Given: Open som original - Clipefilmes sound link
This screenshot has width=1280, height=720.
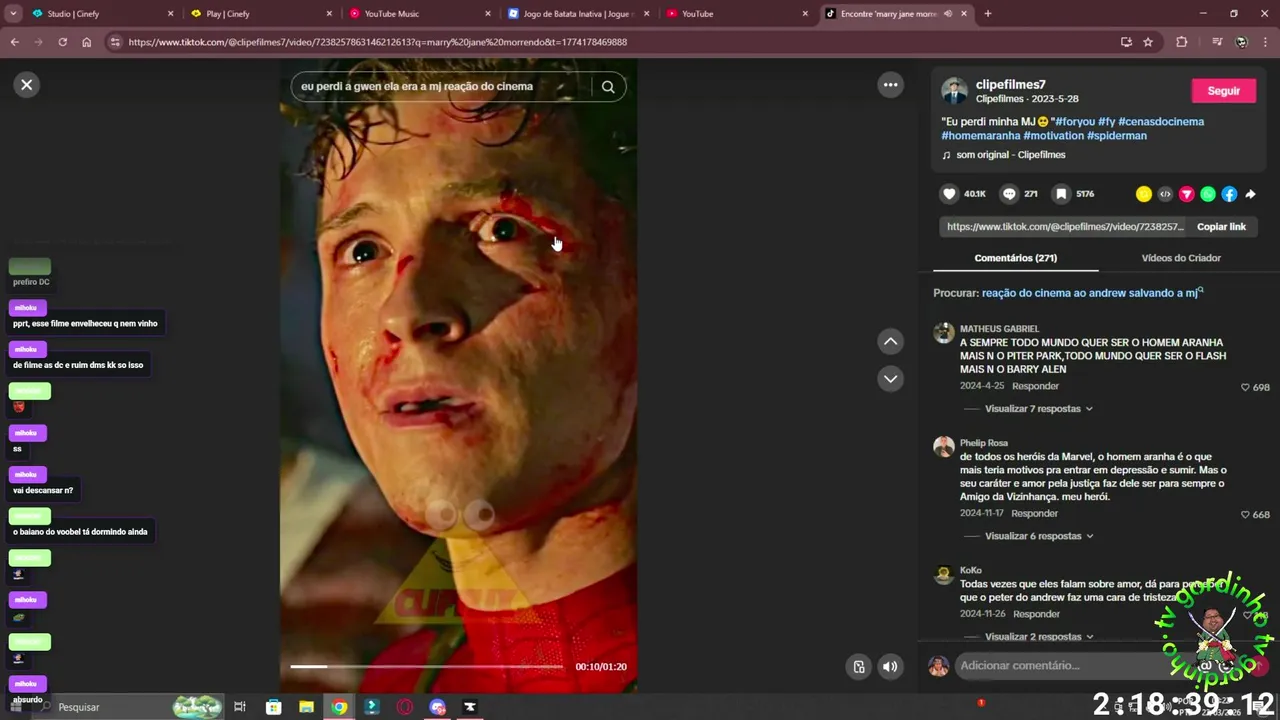Looking at the screenshot, I should [x=1010, y=155].
